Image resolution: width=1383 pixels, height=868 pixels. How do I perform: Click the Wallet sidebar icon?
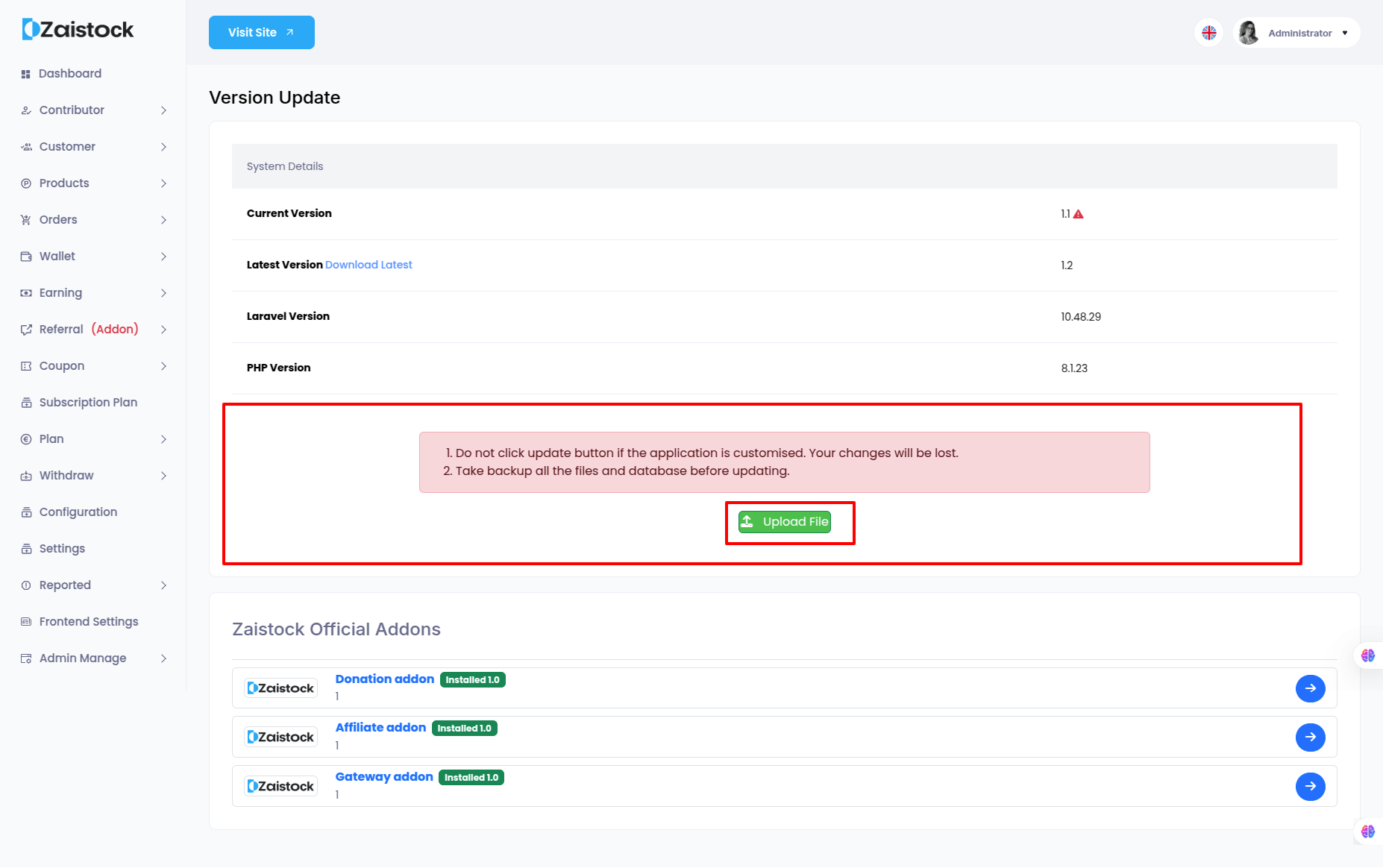(26, 257)
